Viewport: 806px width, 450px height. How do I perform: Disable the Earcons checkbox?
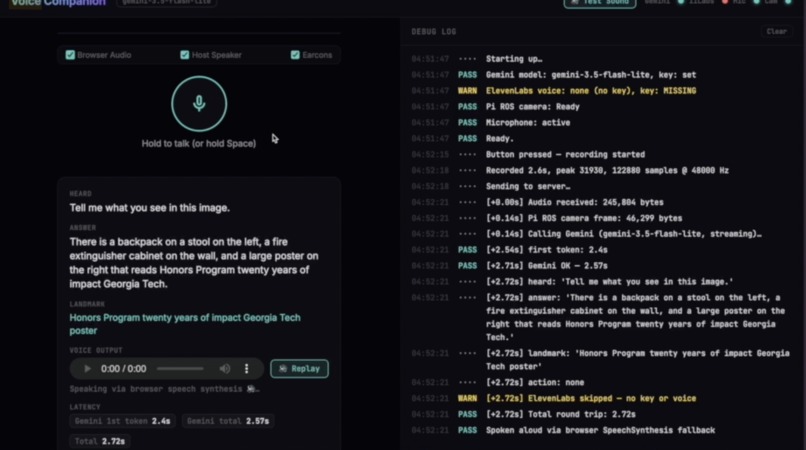pos(295,55)
